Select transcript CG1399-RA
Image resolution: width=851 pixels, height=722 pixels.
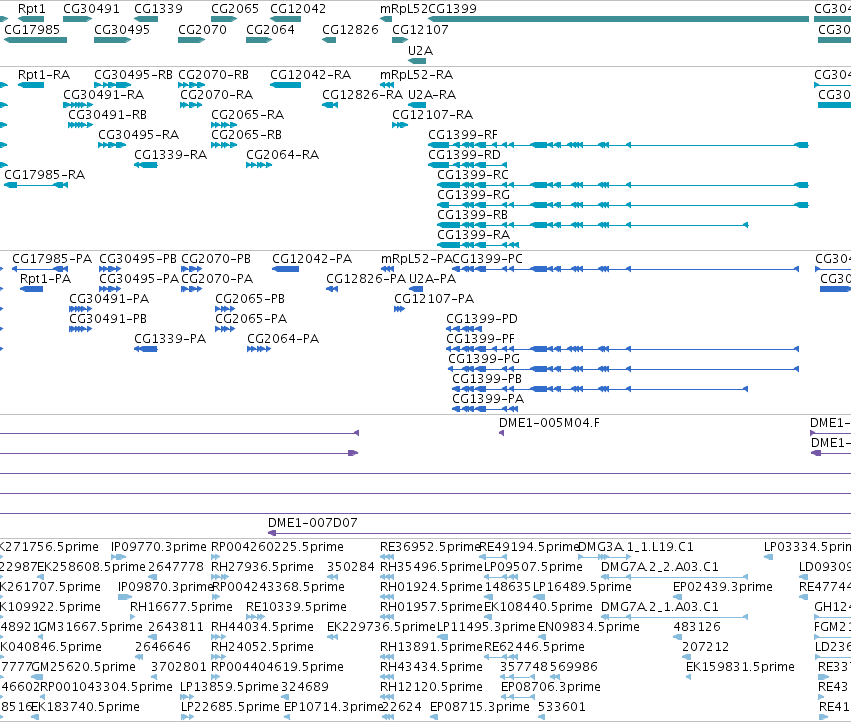(473, 235)
